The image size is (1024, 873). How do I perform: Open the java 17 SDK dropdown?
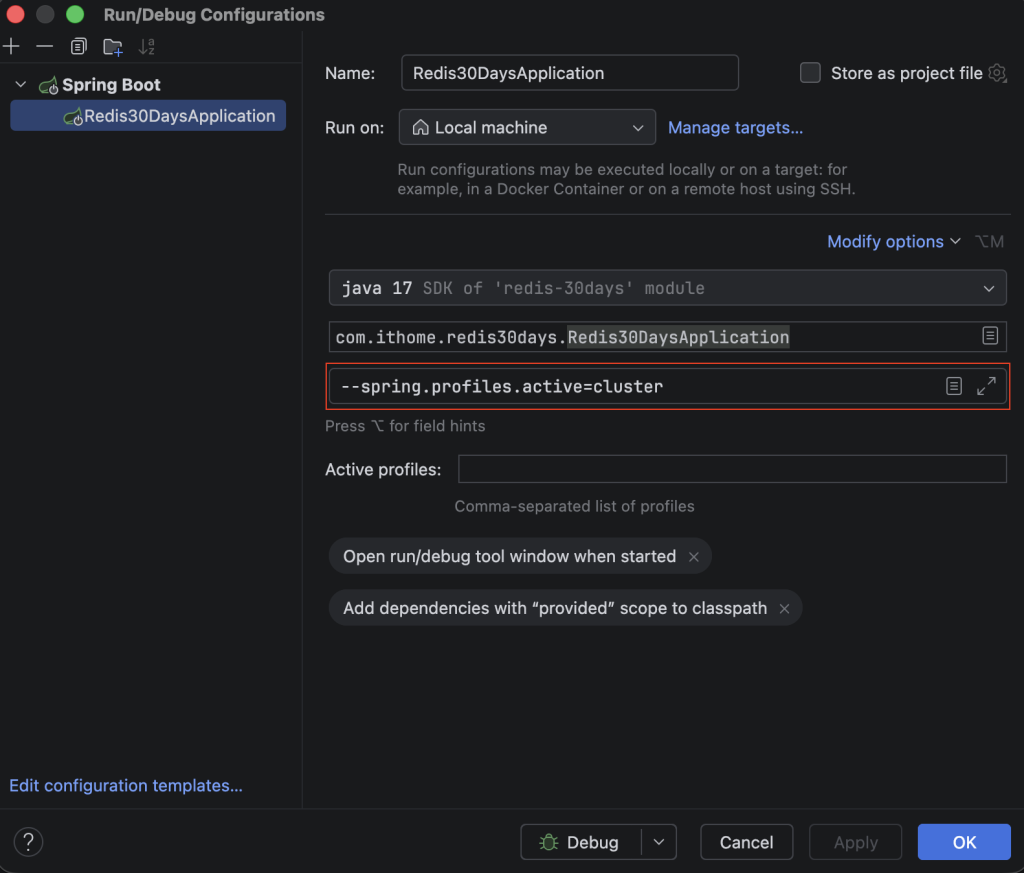tap(667, 288)
